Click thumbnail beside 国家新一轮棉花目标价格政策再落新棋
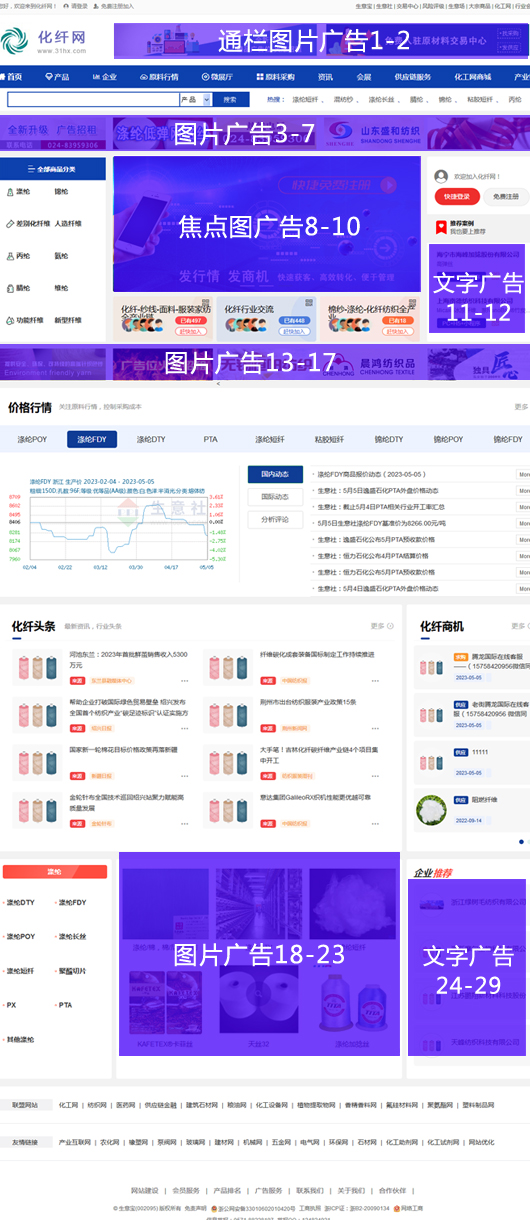This screenshot has width=530, height=1220. [37, 762]
